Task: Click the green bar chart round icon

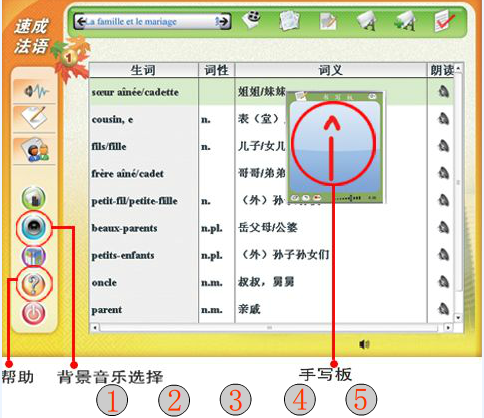Action: tap(33, 198)
